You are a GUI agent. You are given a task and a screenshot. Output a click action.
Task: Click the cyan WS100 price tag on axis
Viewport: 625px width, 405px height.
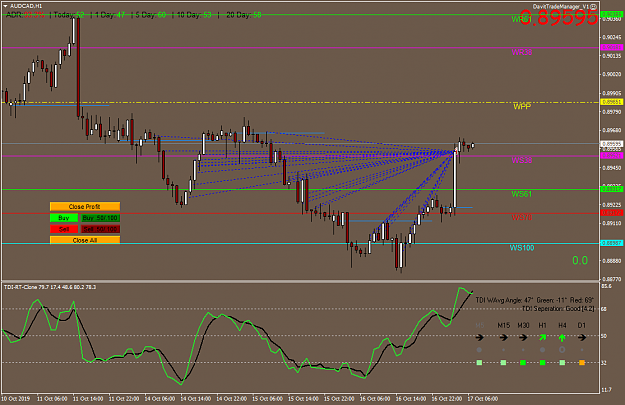[x=611, y=243]
